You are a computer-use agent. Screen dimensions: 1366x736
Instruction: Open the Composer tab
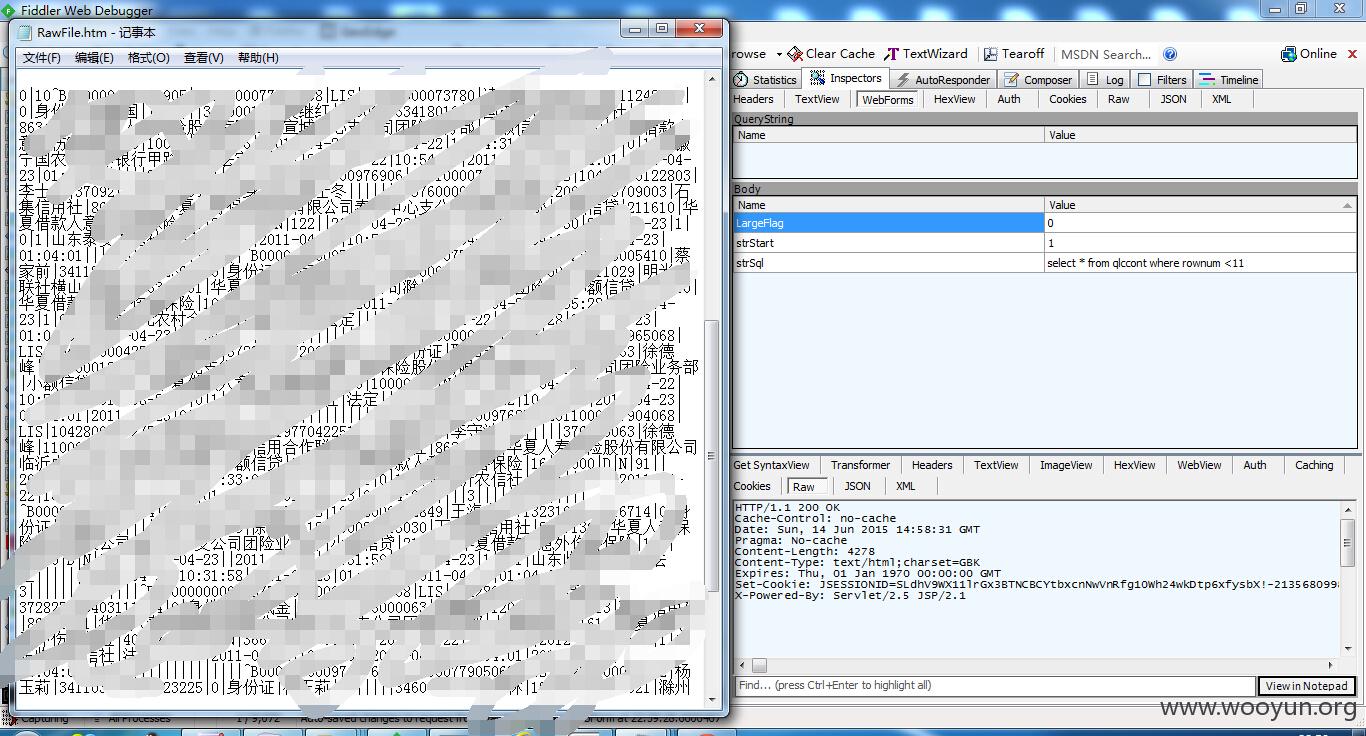click(1038, 80)
